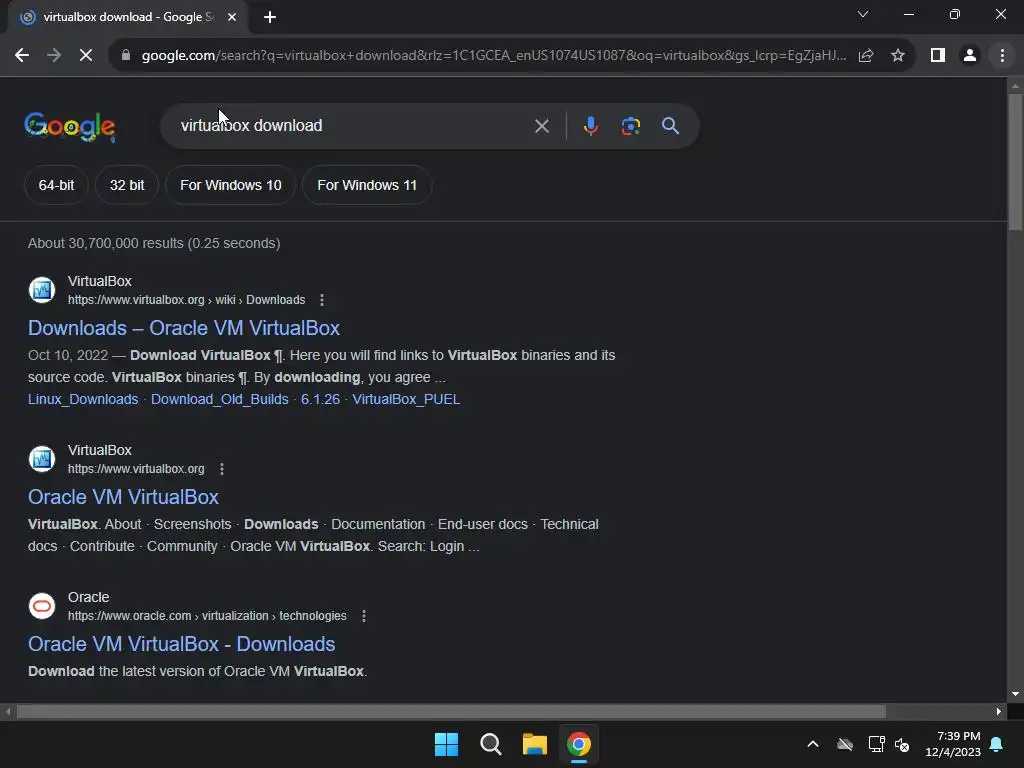Close the virtualbox download tab
1024x768 pixels.
(x=232, y=18)
